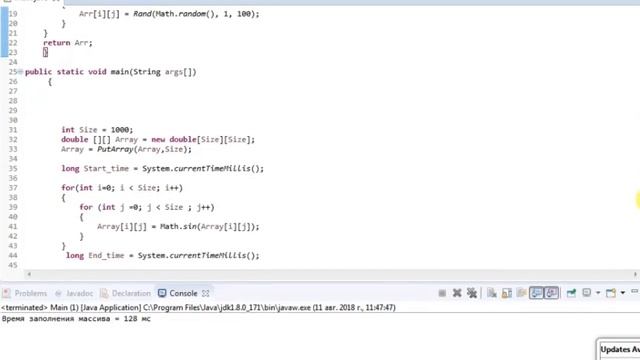This screenshot has height=360, width=640.
Task: Toggle Show Console When Standard Error Changes
Action: pyautogui.click(x=551, y=293)
